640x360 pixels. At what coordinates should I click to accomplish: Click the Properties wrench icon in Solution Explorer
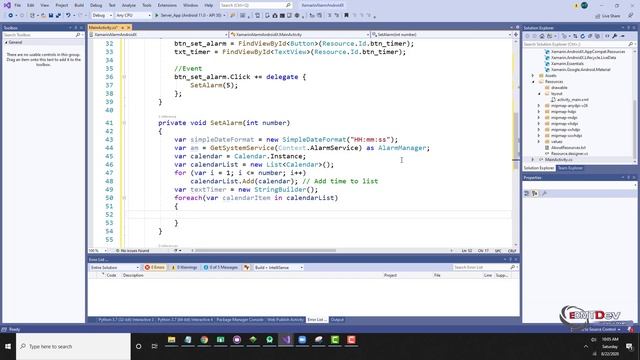[x=615, y=36]
